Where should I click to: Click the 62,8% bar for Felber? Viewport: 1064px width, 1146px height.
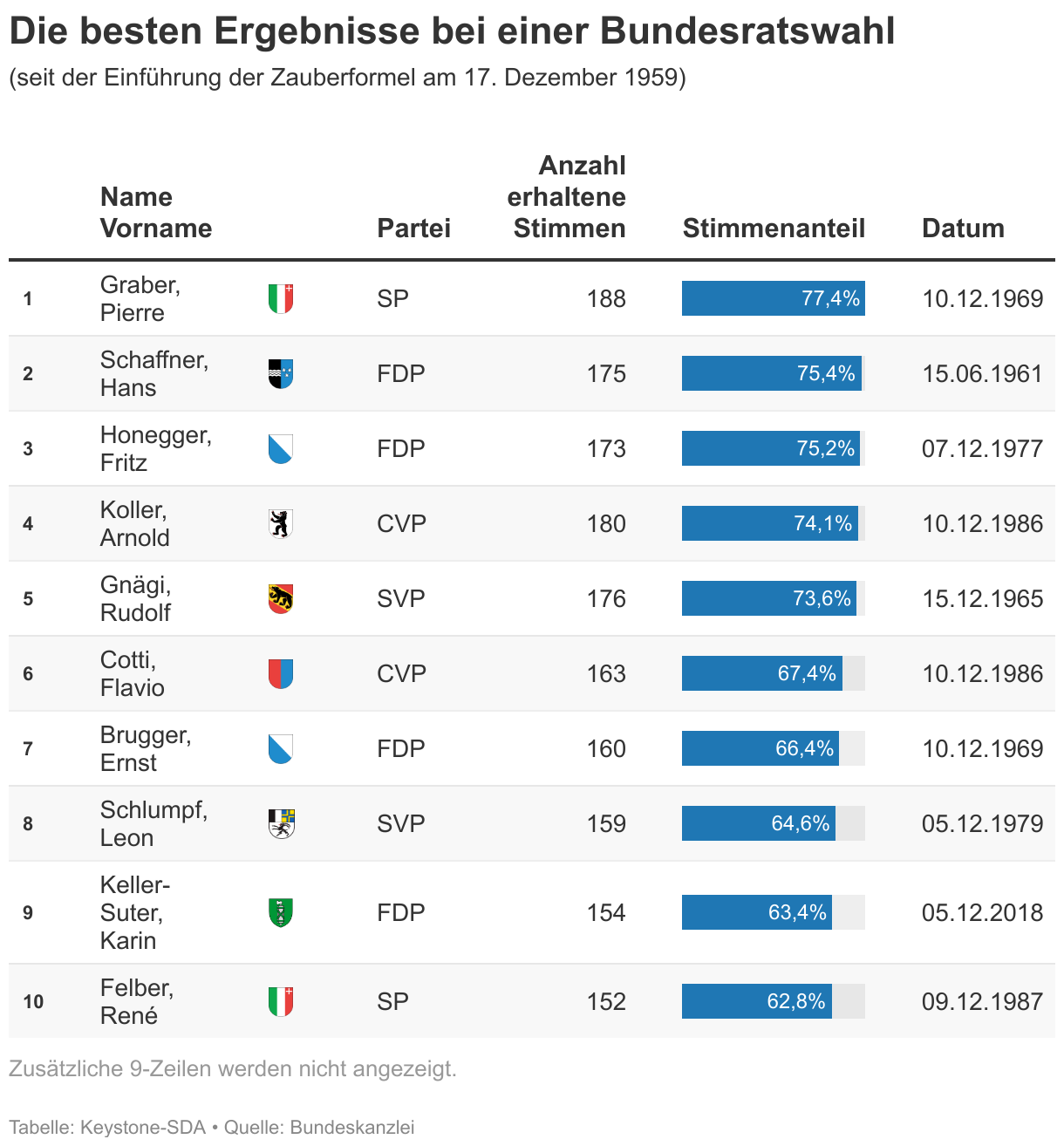[x=757, y=1002]
